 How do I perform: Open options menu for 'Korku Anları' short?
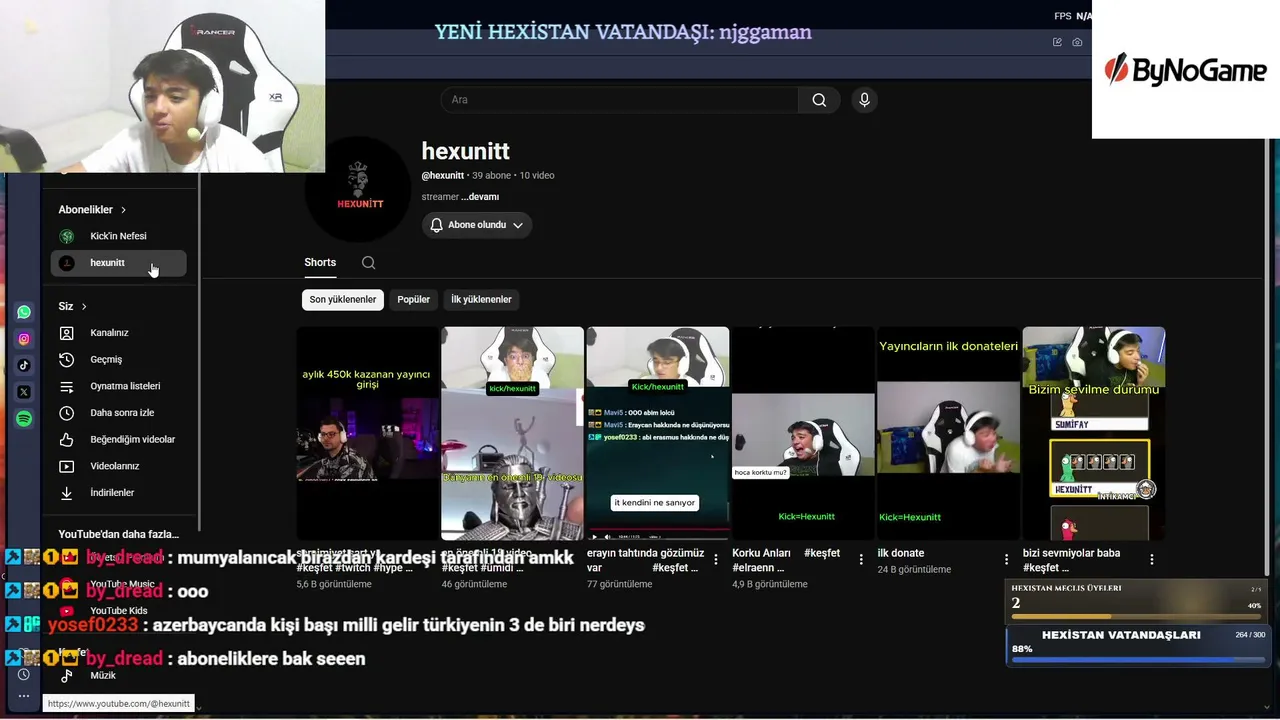[861, 560]
